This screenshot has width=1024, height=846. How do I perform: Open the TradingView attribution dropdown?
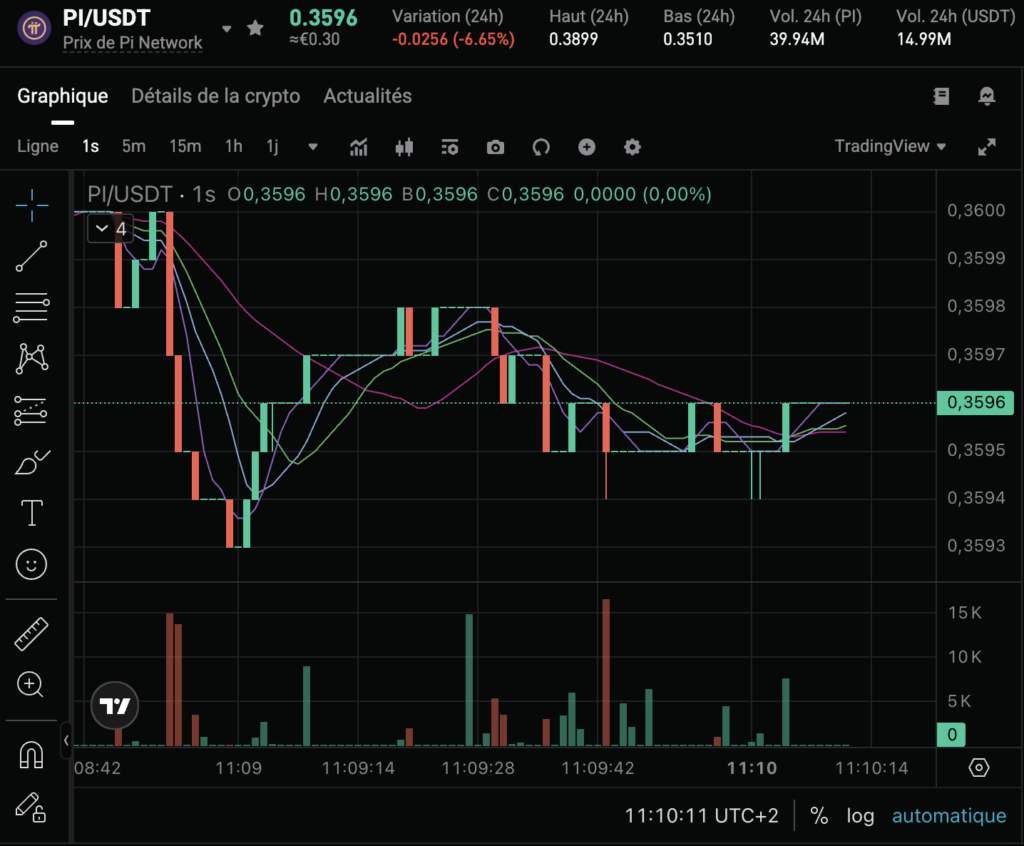pos(890,145)
